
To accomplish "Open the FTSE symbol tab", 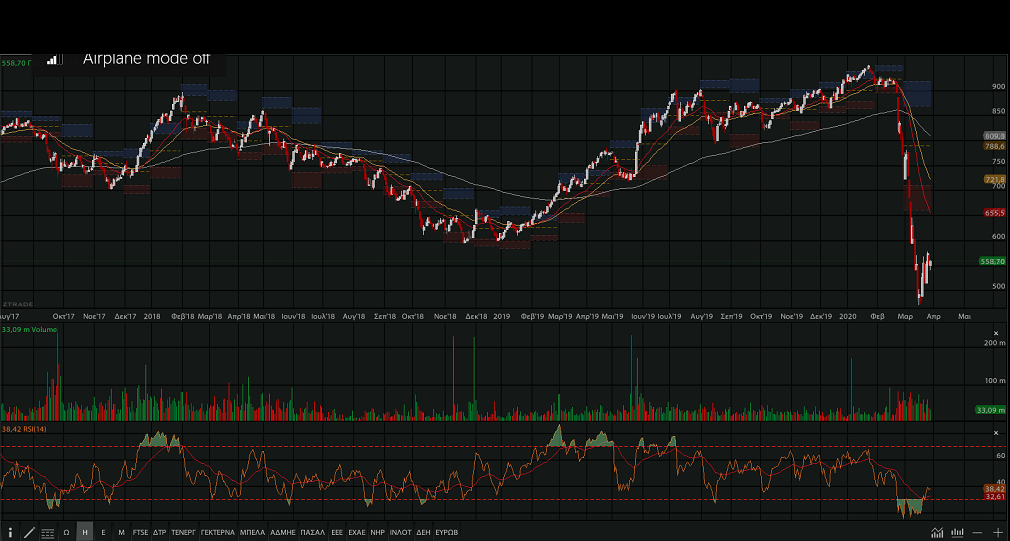I will 140,532.
